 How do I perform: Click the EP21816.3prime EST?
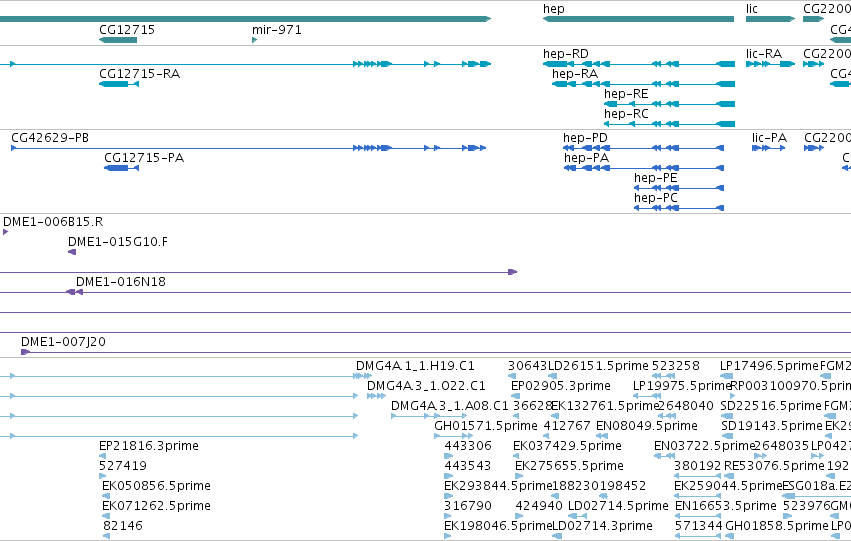click(x=102, y=456)
